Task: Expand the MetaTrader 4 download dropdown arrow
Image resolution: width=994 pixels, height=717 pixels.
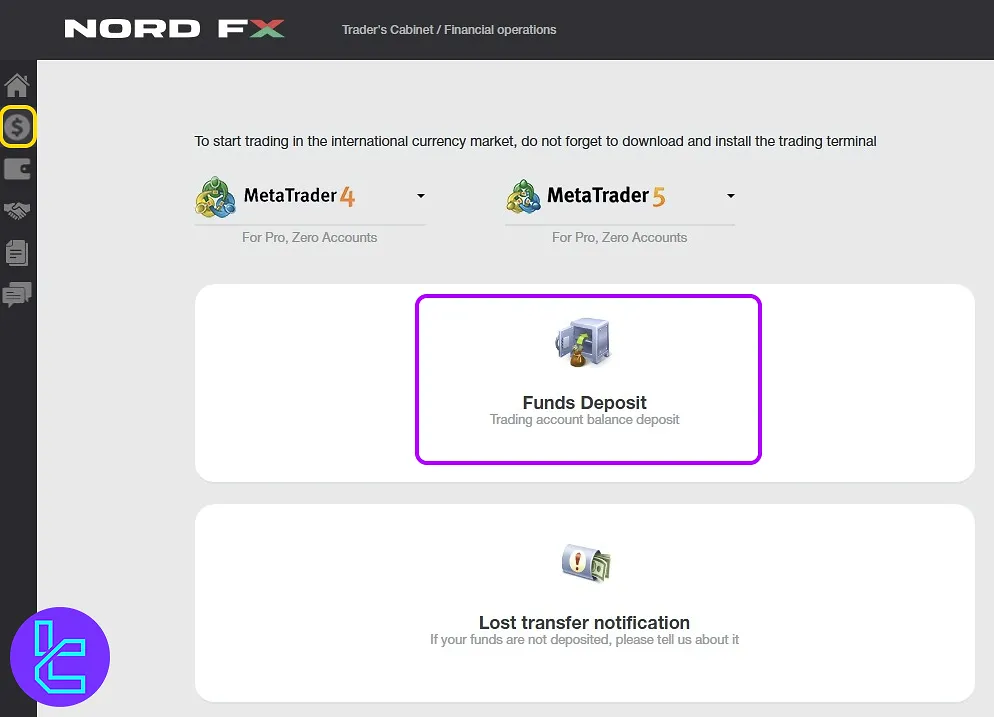Action: point(421,196)
